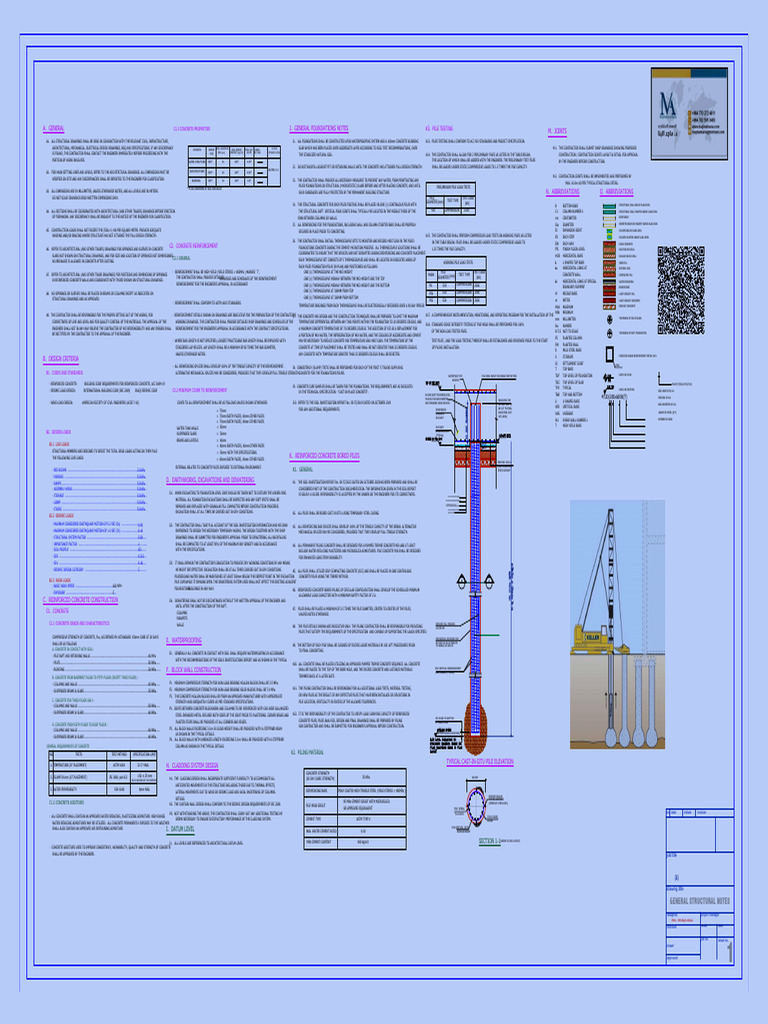Viewport: 768px width, 1024px height.
Task: Click the piling rig illustration image
Action: (617, 624)
